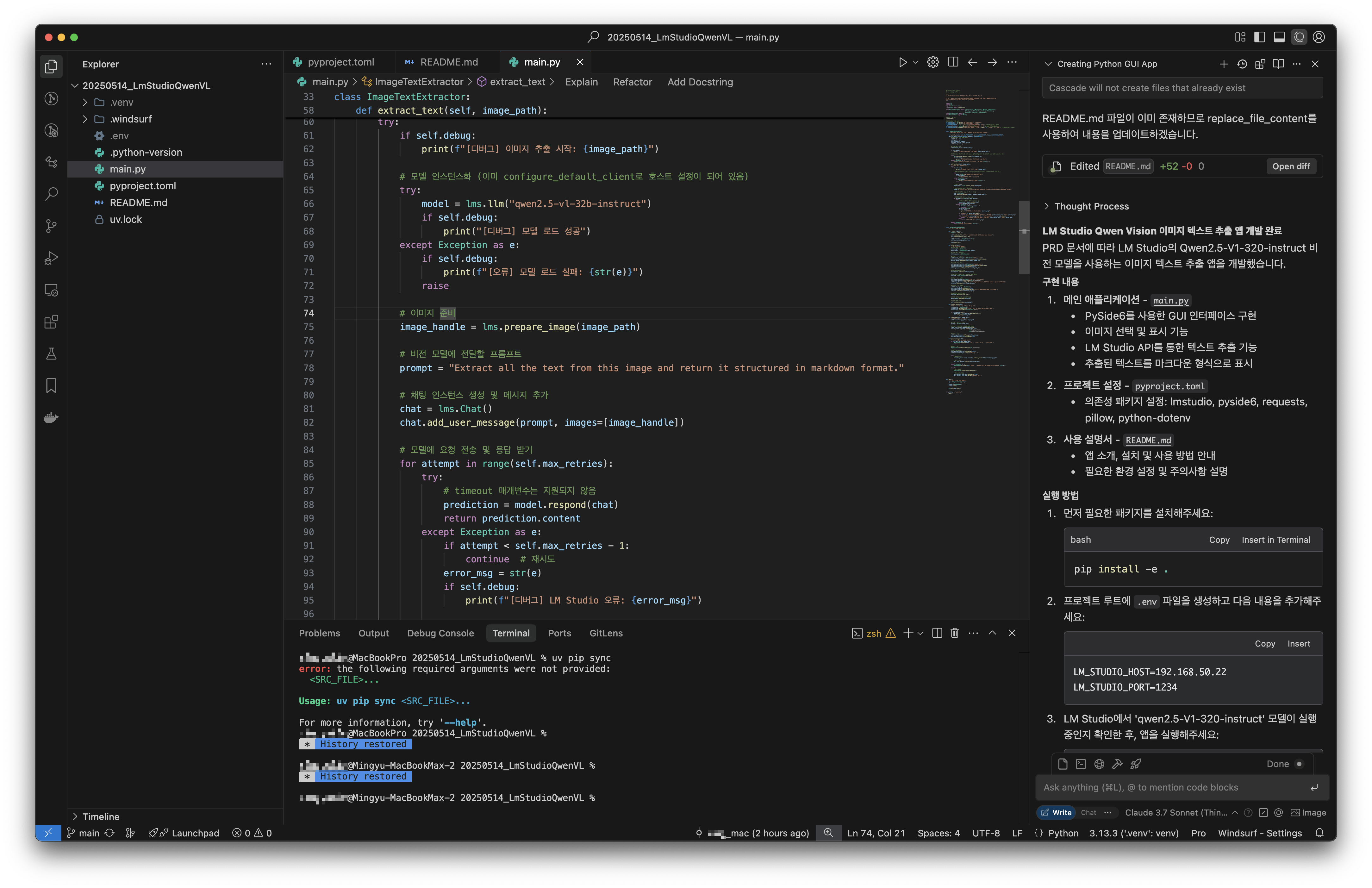Start new Cascade conversation plus icon
1372x888 pixels.
(x=1223, y=64)
